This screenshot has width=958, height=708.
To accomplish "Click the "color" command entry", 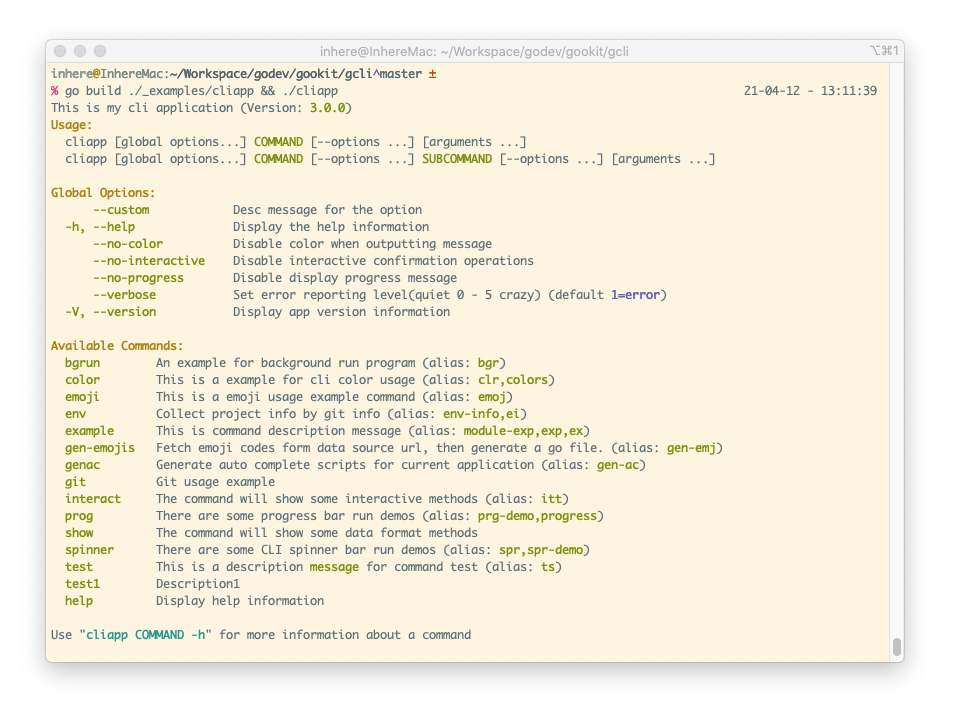I will click(81, 379).
